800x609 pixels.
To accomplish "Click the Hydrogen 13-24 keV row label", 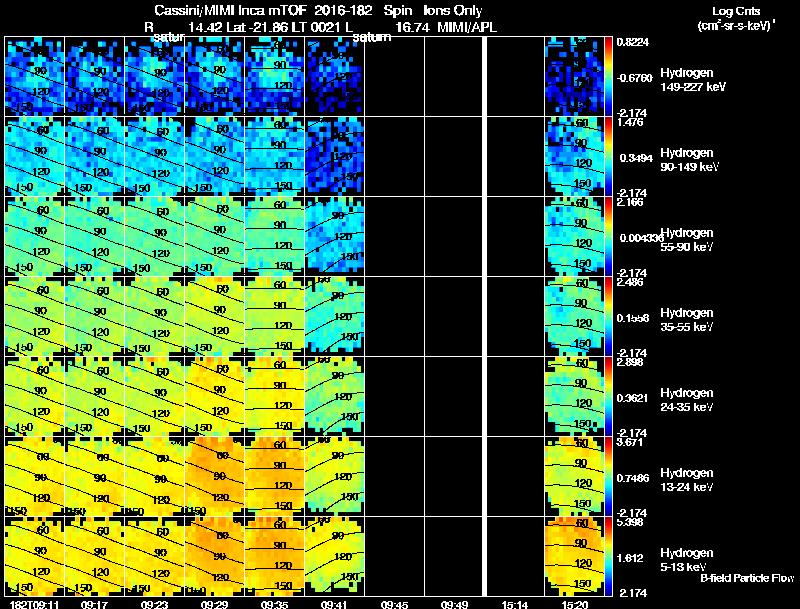I will (687, 479).
